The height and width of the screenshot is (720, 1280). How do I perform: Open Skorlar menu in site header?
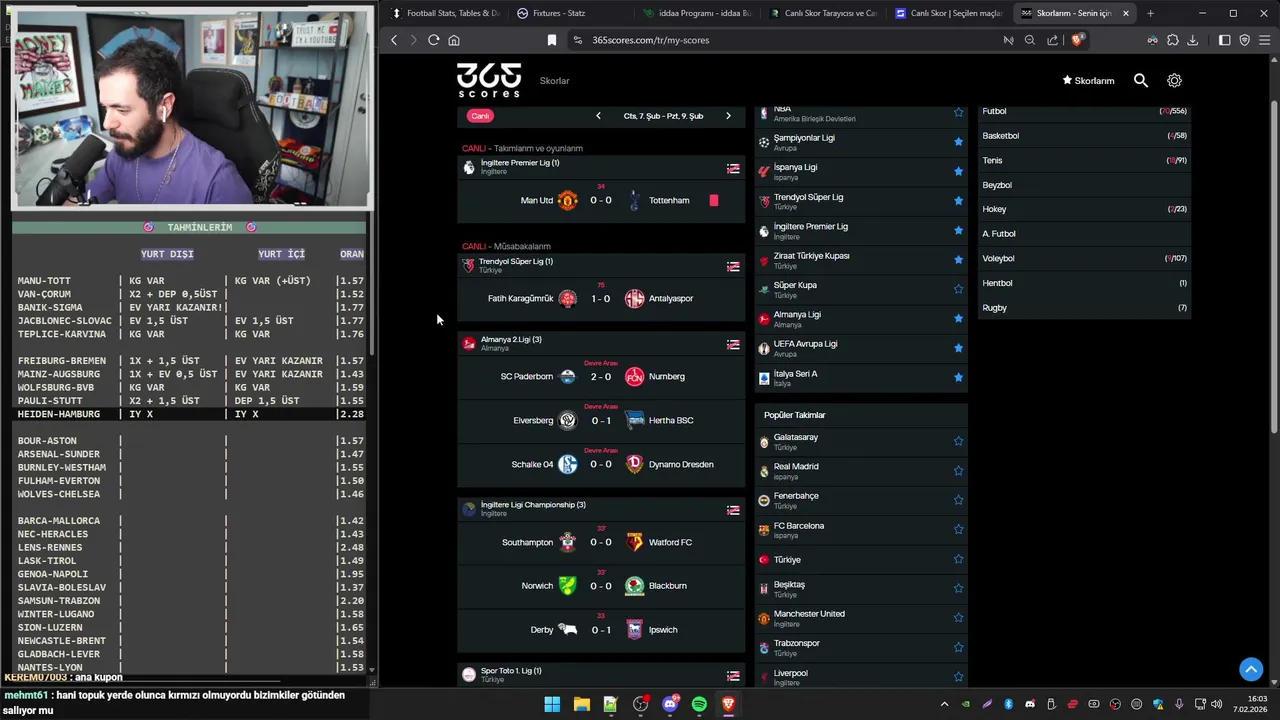tap(554, 81)
